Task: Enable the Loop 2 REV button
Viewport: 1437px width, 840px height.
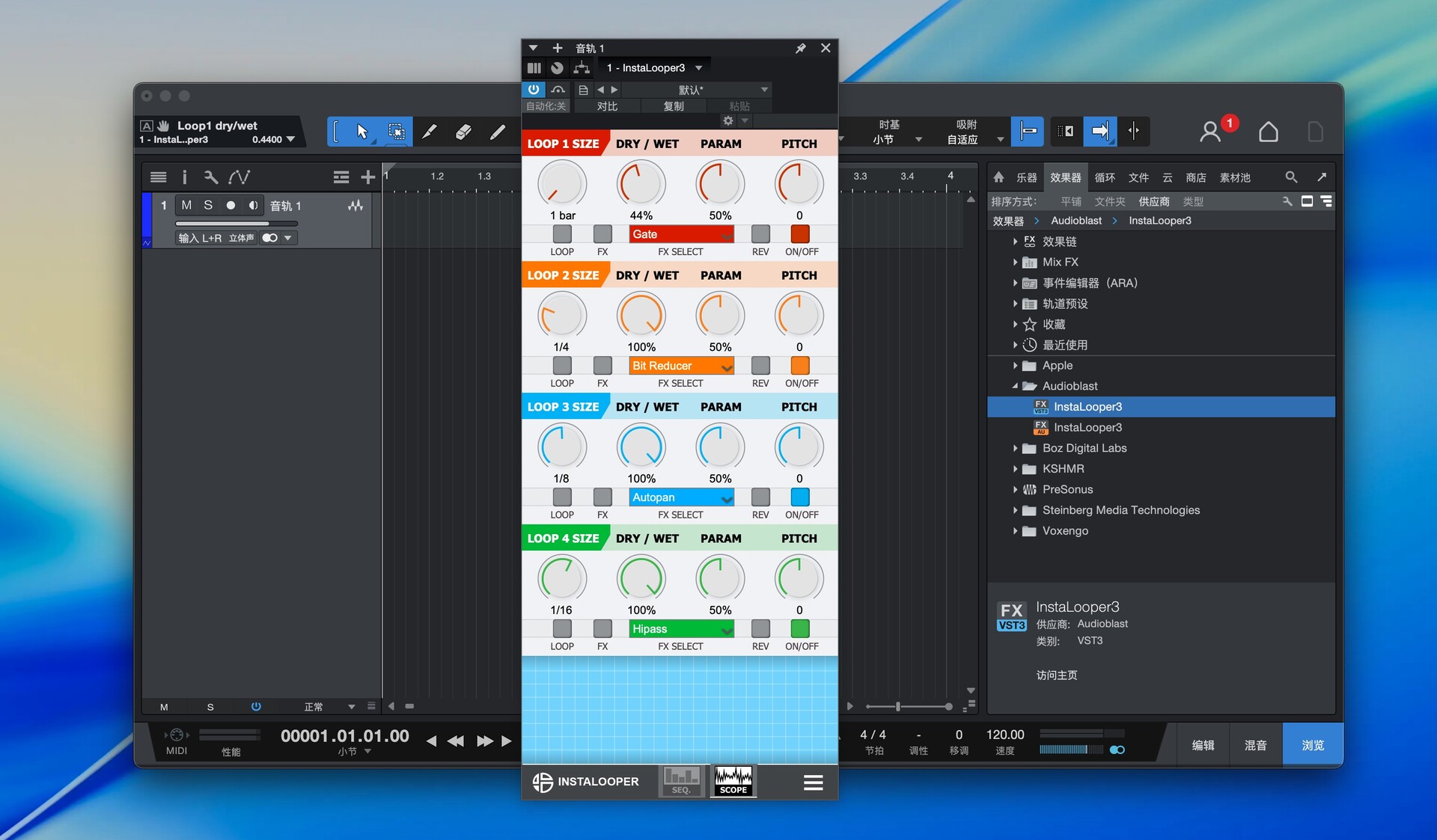Action: (760, 366)
